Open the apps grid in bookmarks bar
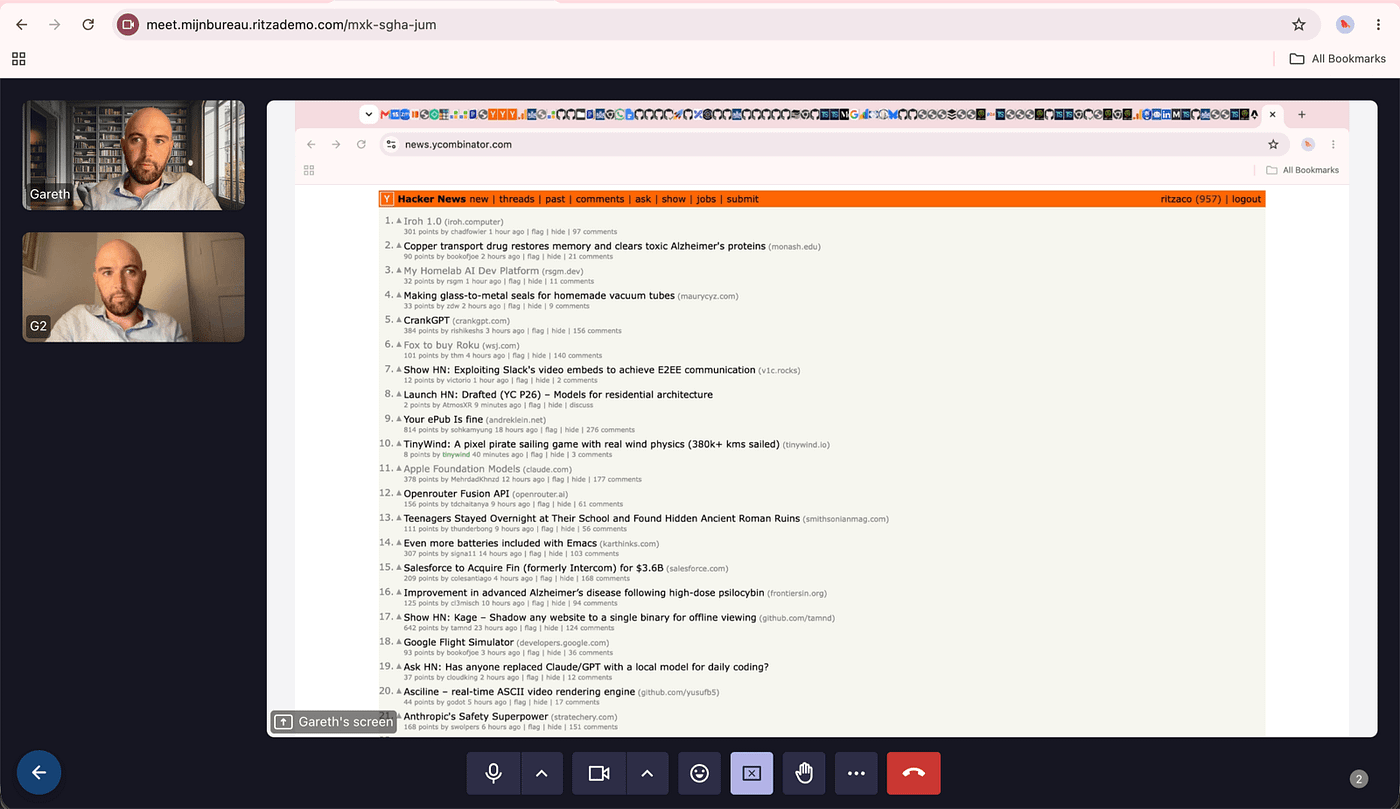This screenshot has width=1400, height=809. pyautogui.click(x=19, y=59)
